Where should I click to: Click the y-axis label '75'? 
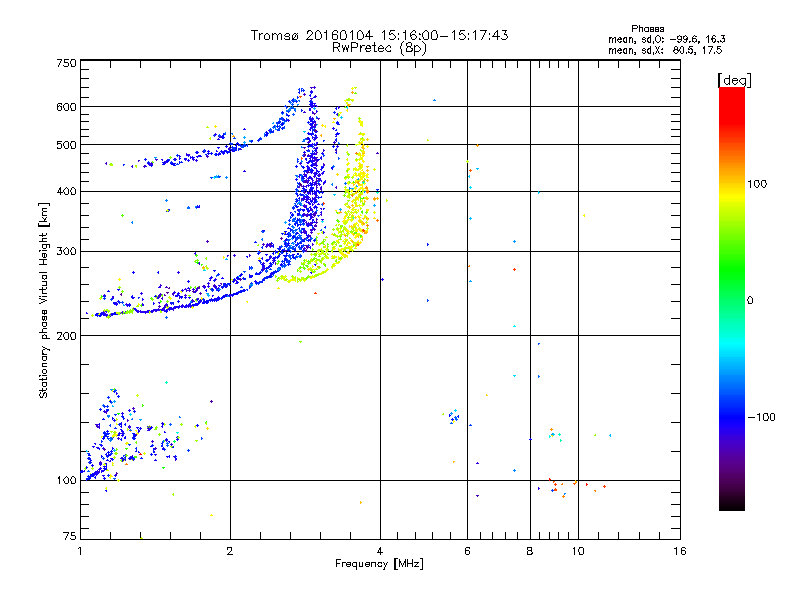point(70,536)
